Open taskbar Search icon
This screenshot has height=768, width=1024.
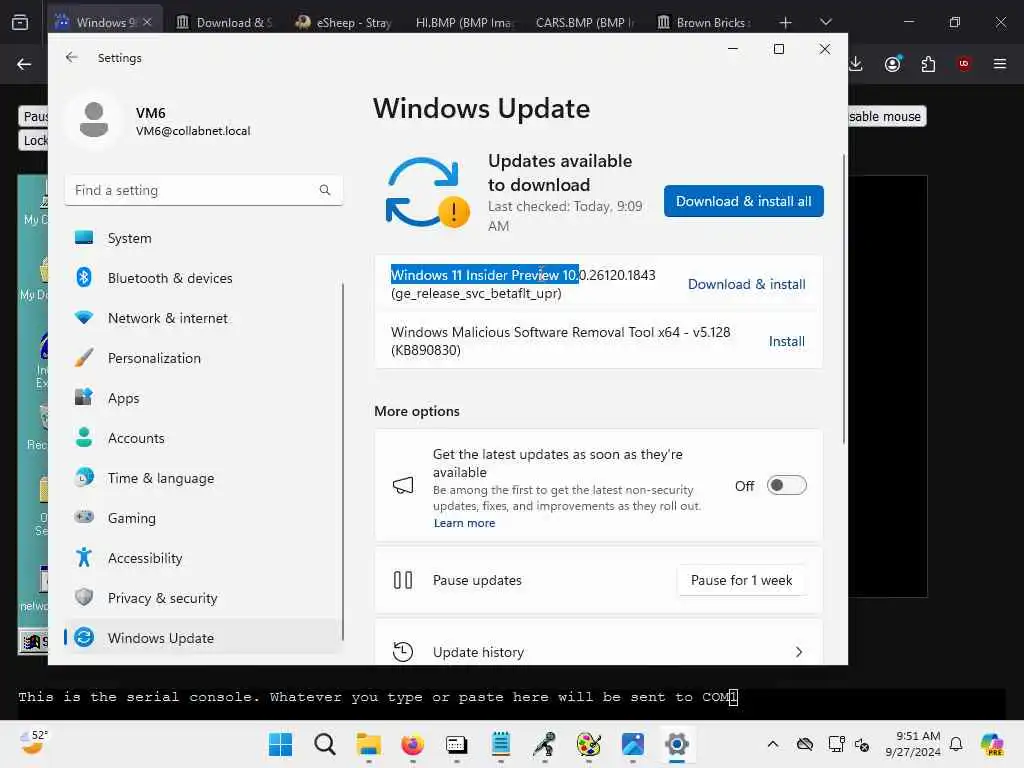tap(325, 744)
